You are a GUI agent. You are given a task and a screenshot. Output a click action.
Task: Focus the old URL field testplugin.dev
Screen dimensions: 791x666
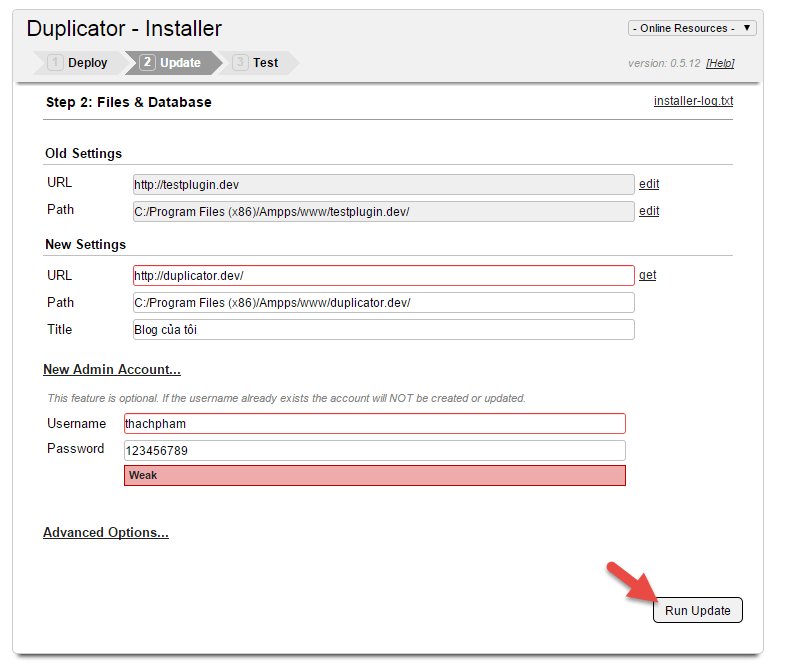[383, 185]
